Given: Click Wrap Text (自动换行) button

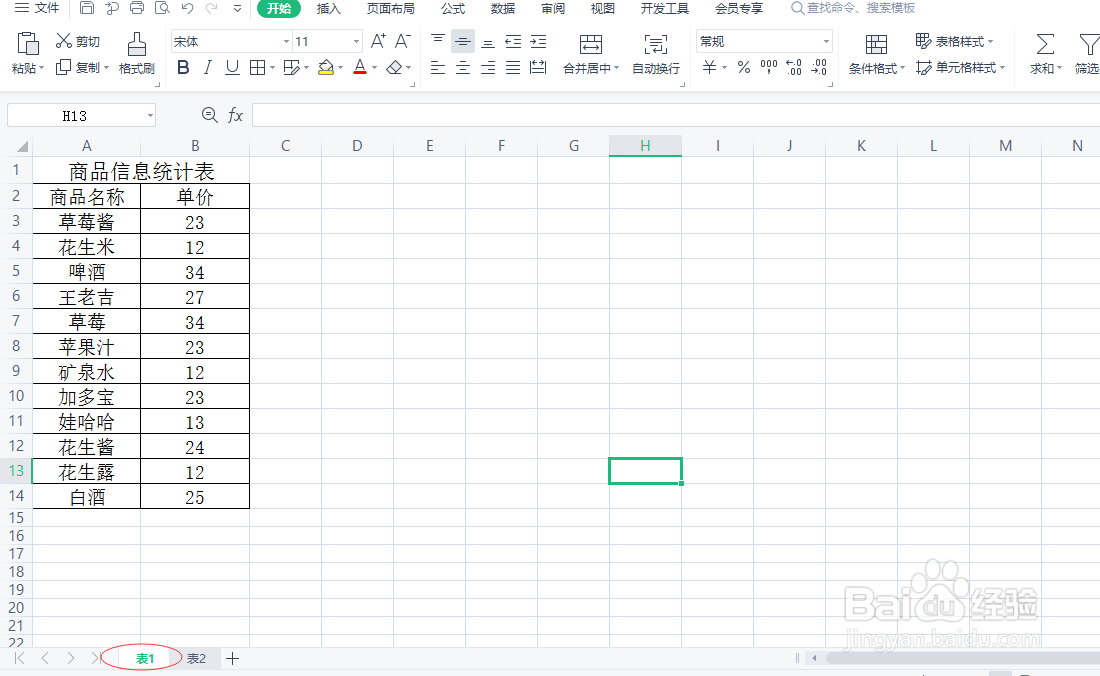Looking at the screenshot, I should pyautogui.click(x=656, y=55).
